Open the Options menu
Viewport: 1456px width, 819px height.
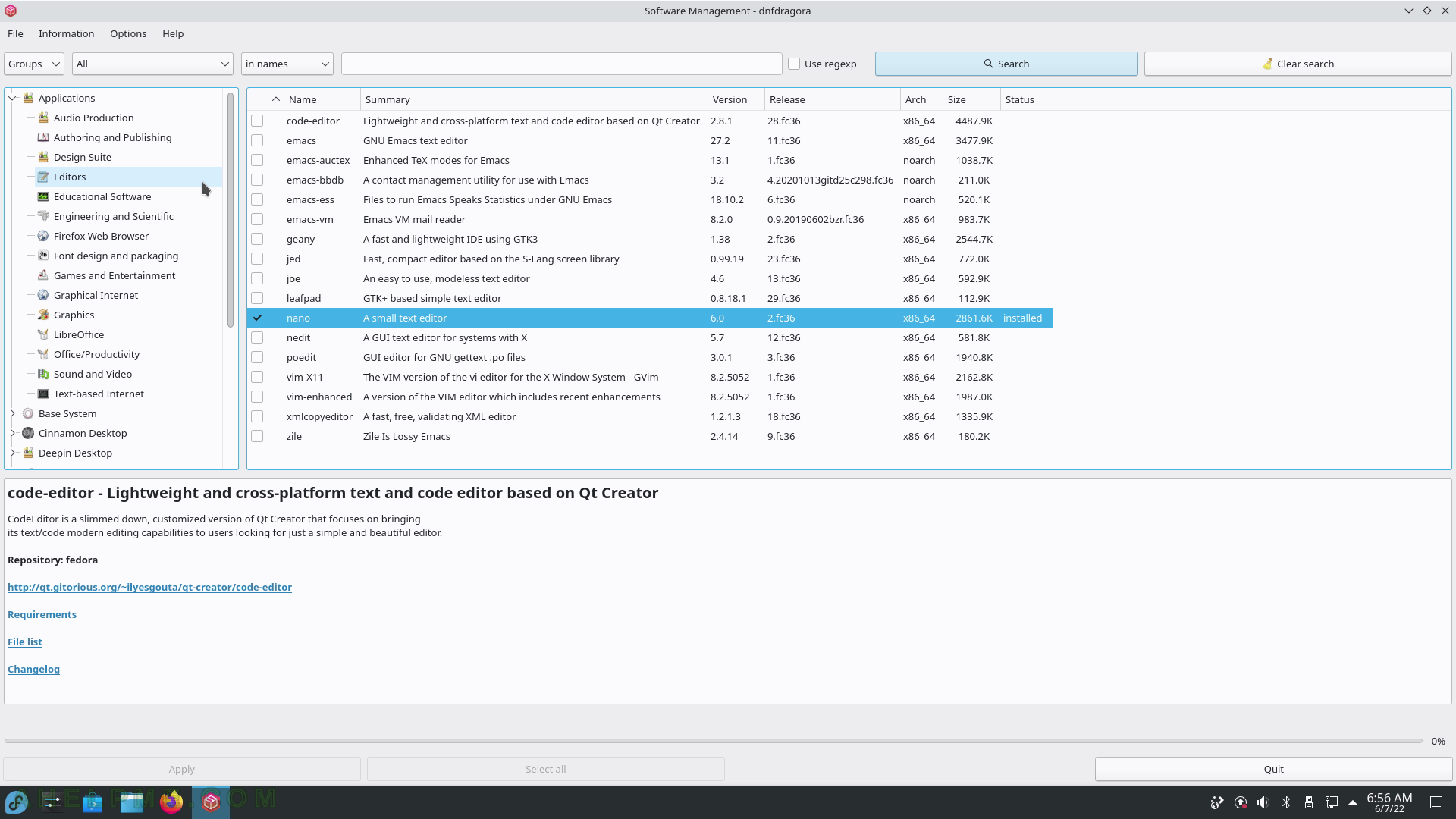click(x=128, y=33)
